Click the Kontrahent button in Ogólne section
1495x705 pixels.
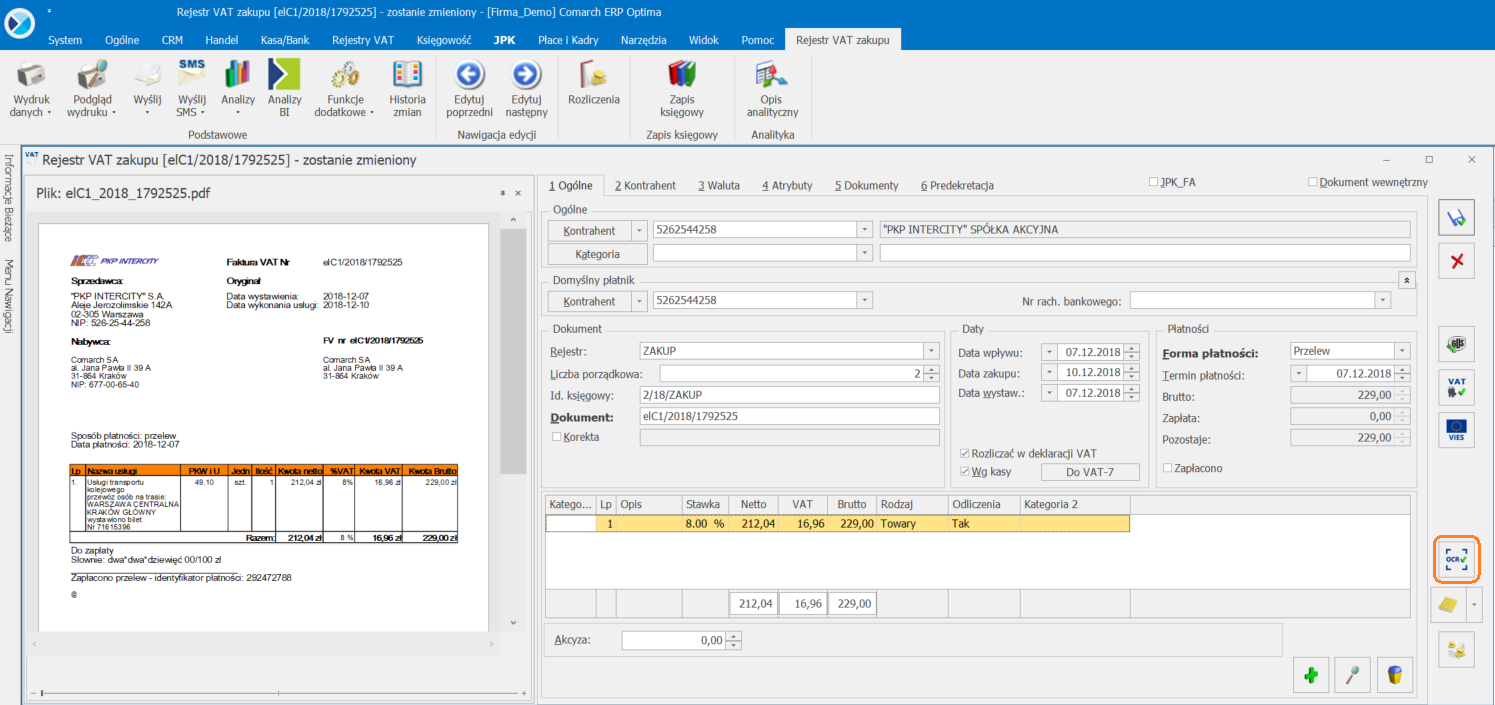589,230
